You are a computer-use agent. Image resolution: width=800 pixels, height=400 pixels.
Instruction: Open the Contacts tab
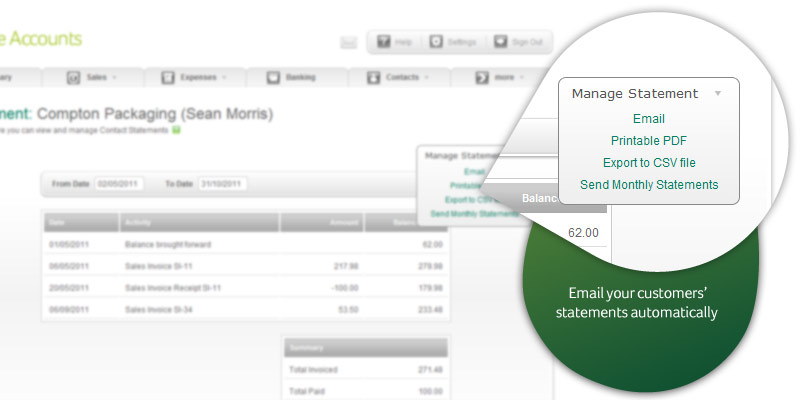point(399,78)
